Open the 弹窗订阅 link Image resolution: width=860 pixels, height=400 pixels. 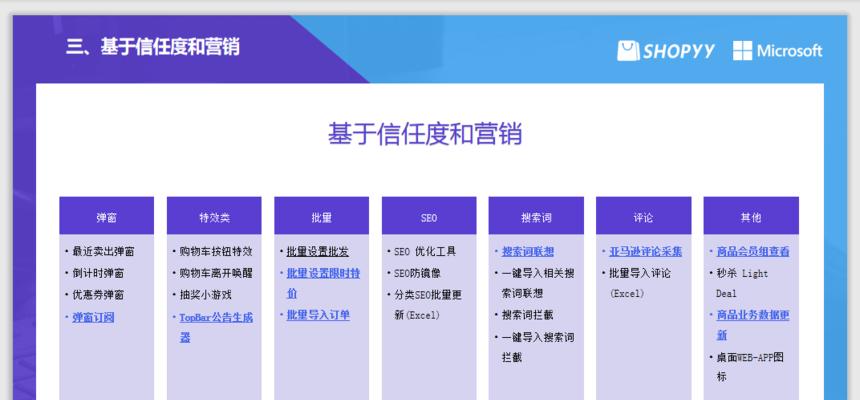93,317
